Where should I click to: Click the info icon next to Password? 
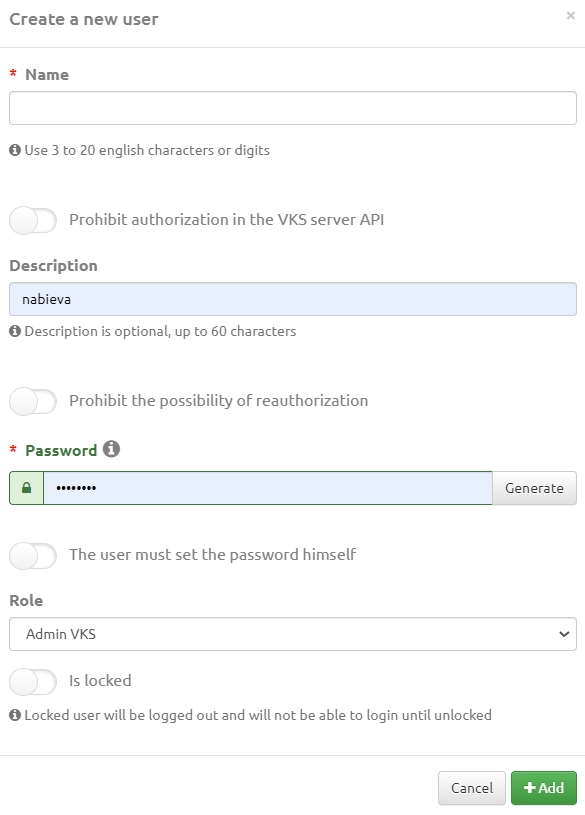pos(111,449)
